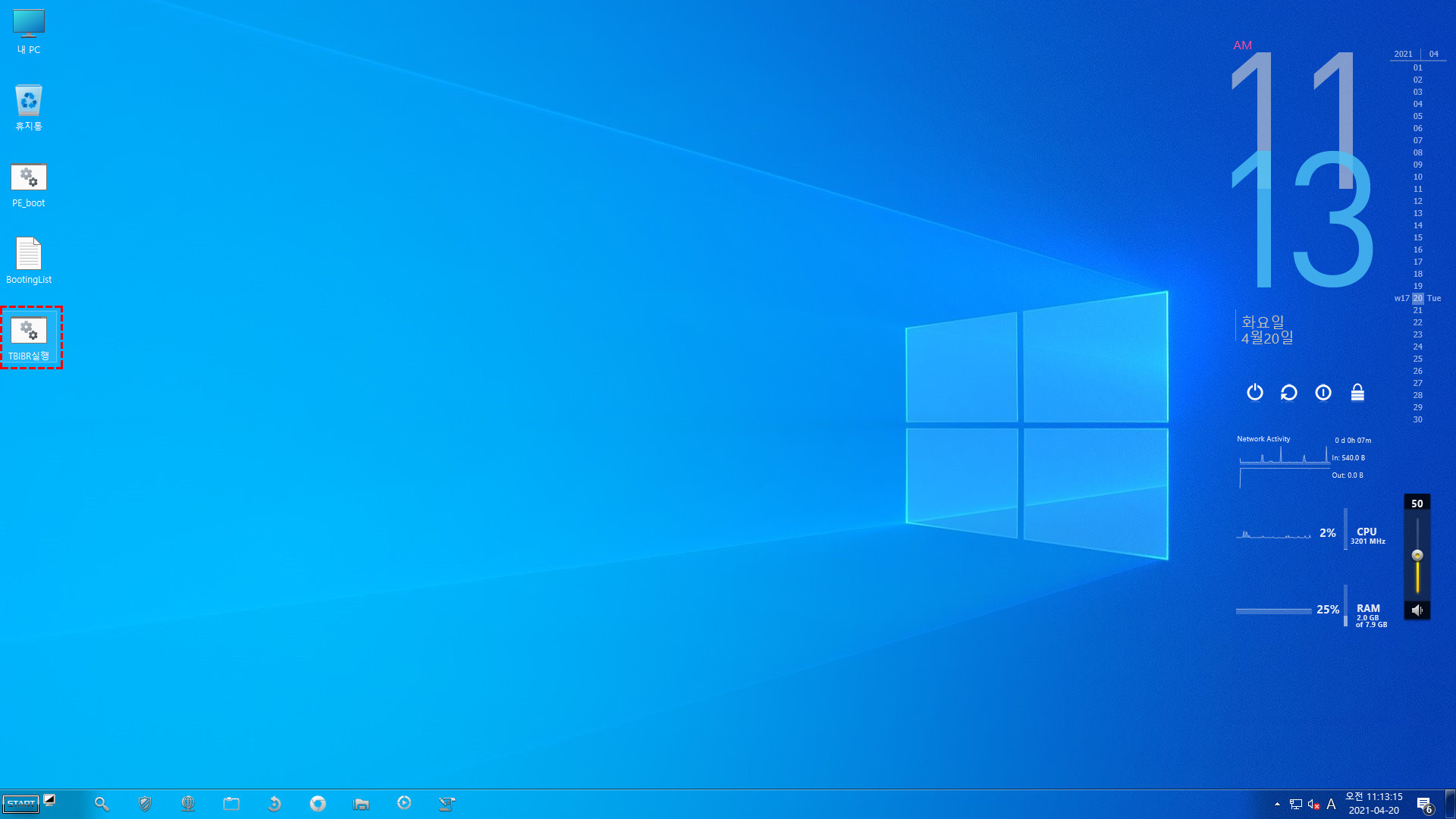The width and height of the screenshot is (1456, 819).
Task: Open the magnifier search taskbar icon
Action: (x=102, y=804)
